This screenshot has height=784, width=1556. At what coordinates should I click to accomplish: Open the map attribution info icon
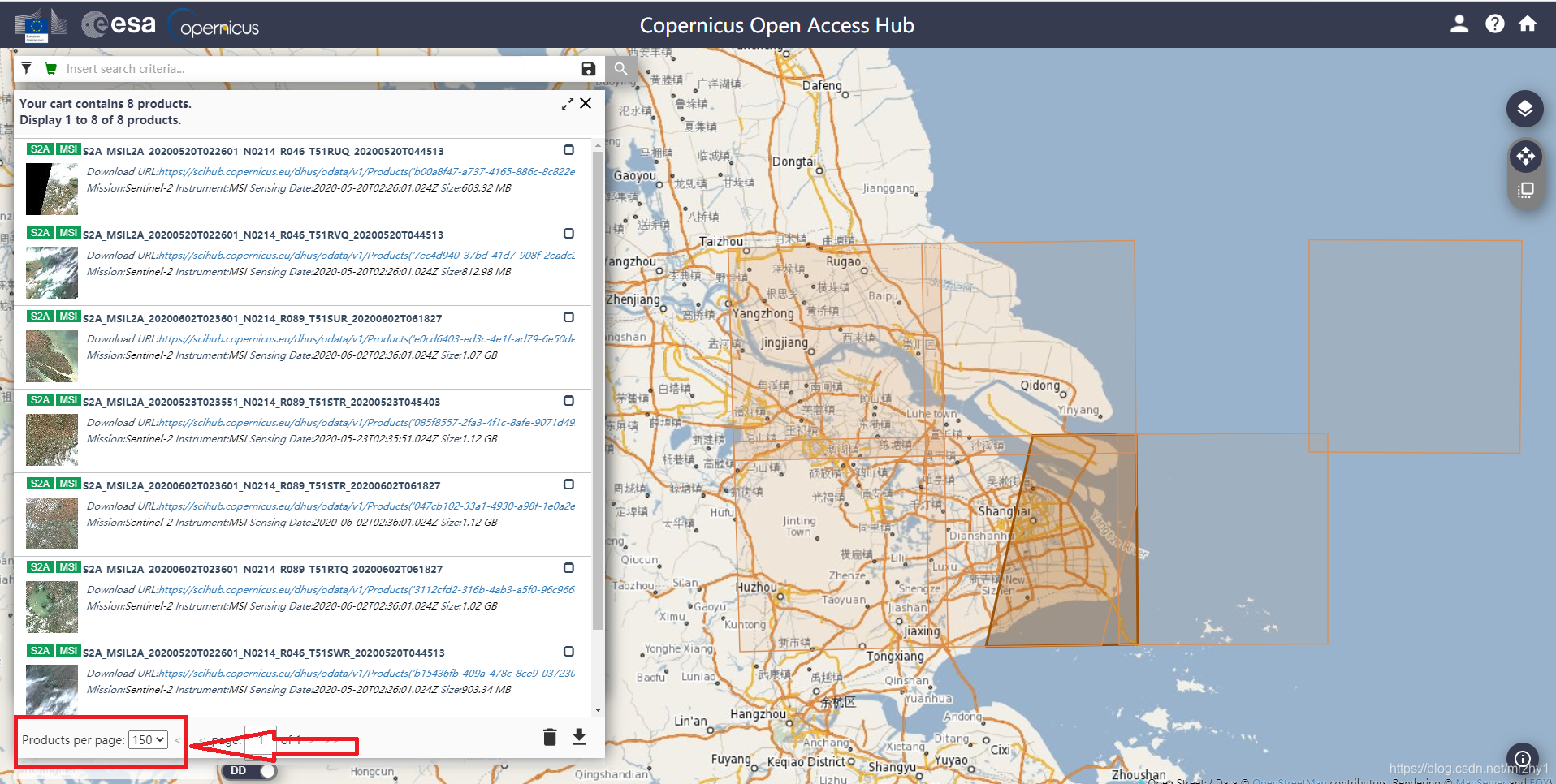[x=1523, y=759]
